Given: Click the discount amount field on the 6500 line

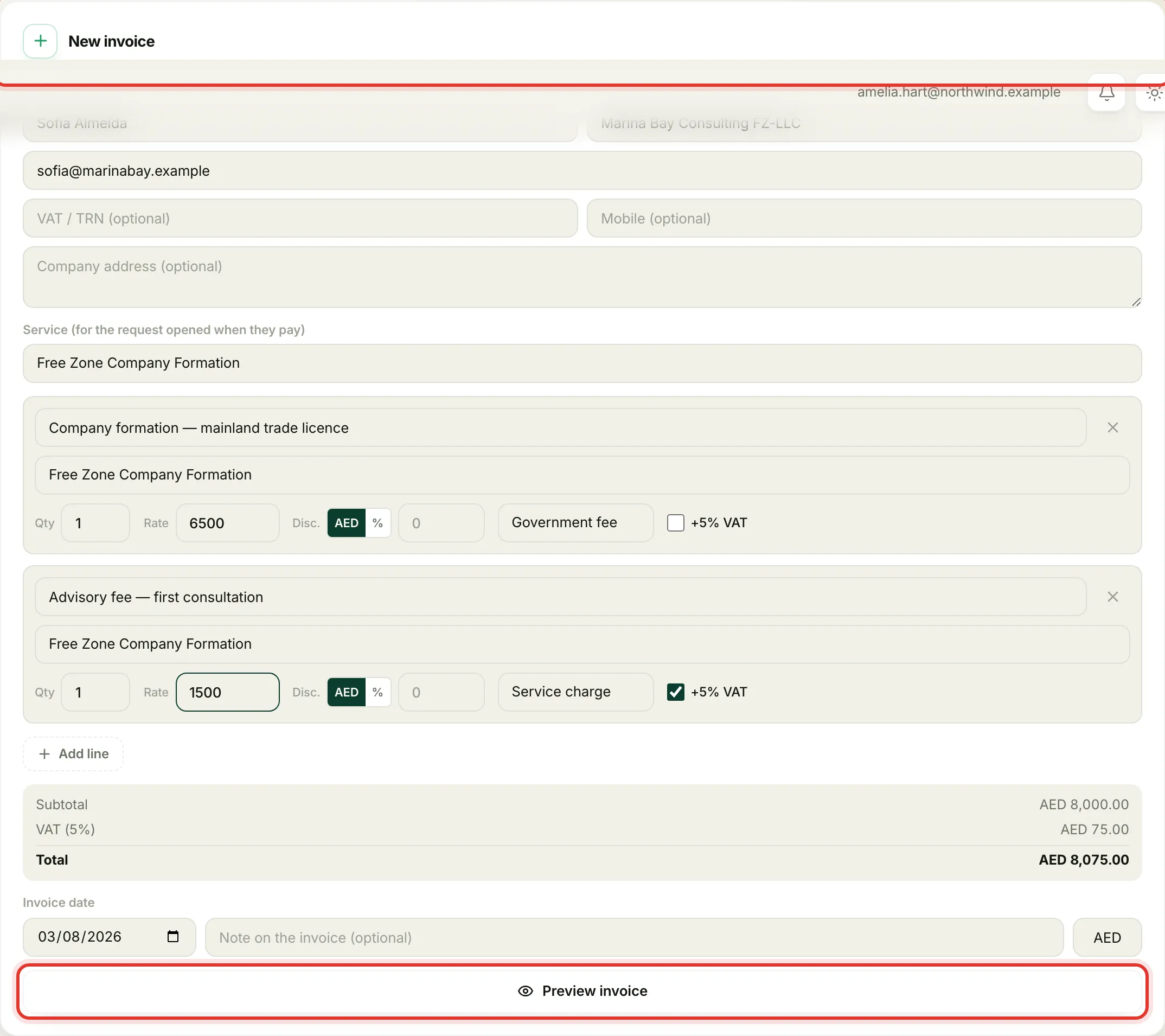Looking at the screenshot, I should pos(441,522).
